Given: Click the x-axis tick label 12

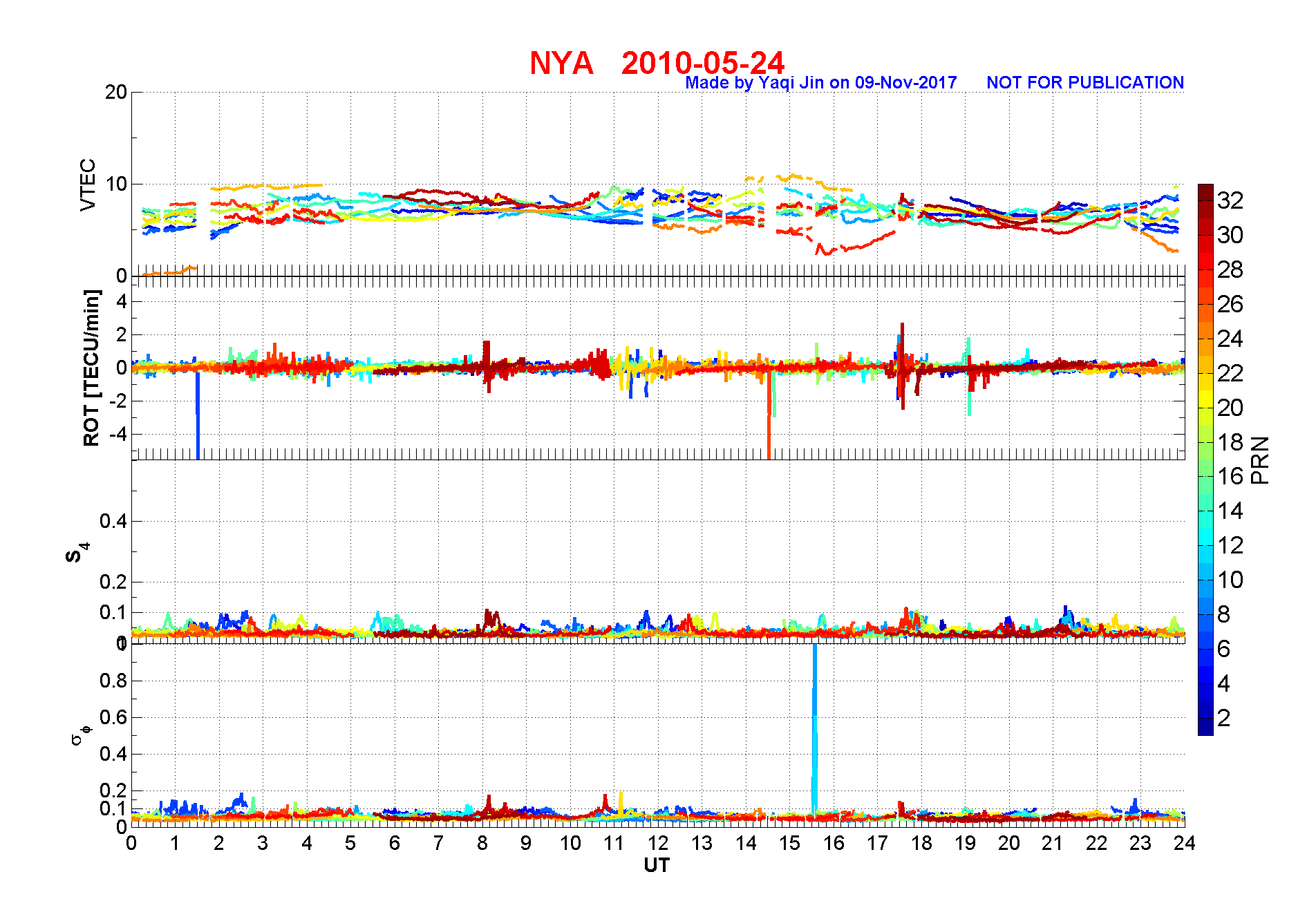Looking at the screenshot, I should tap(657, 843).
